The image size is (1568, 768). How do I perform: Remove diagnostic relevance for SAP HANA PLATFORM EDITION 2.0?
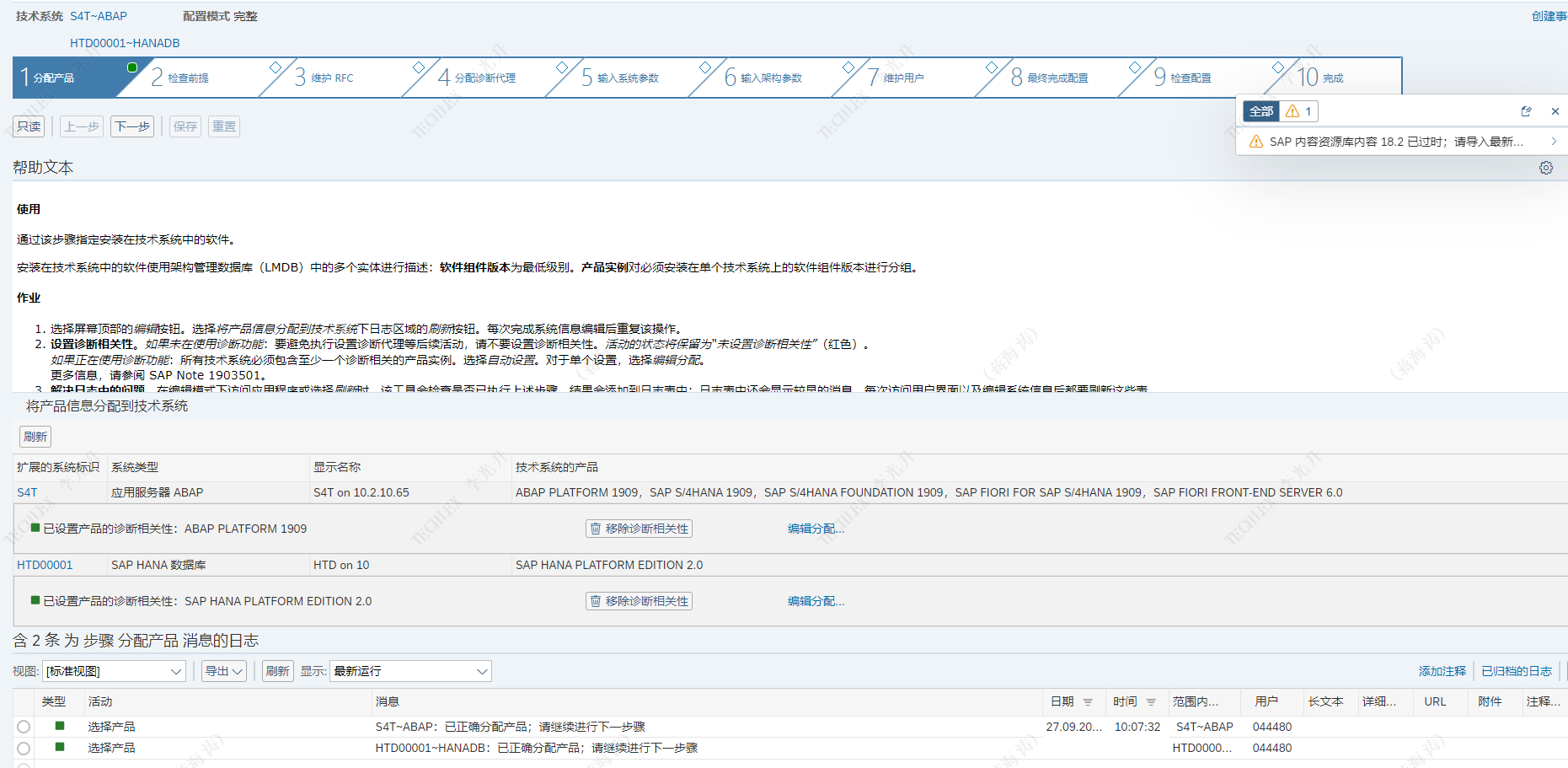639,601
